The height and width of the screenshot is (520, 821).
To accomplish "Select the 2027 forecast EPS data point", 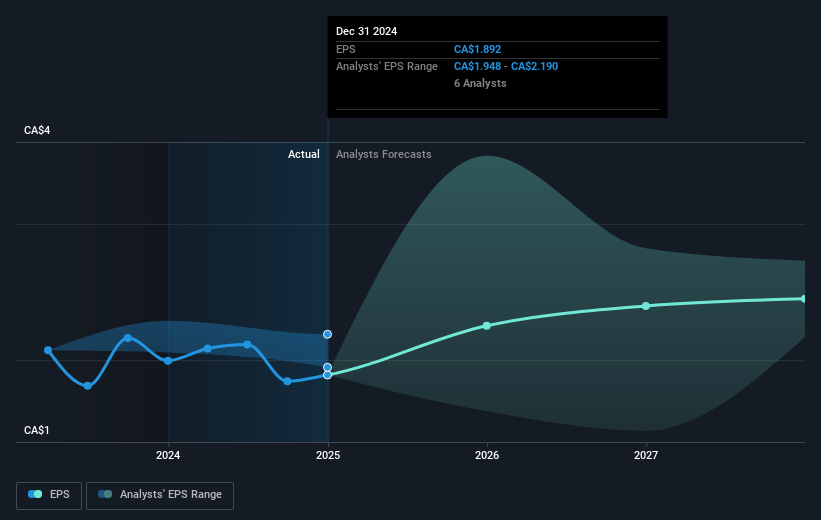I will [646, 306].
